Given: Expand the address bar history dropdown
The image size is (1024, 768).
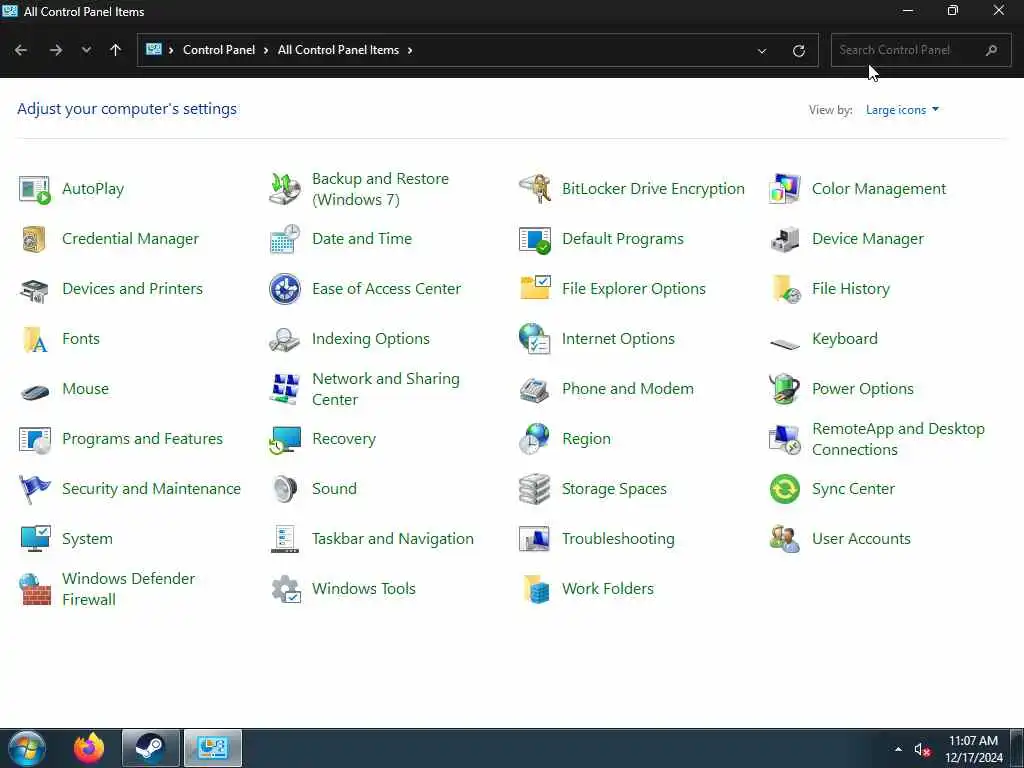Looking at the screenshot, I should coord(761,51).
